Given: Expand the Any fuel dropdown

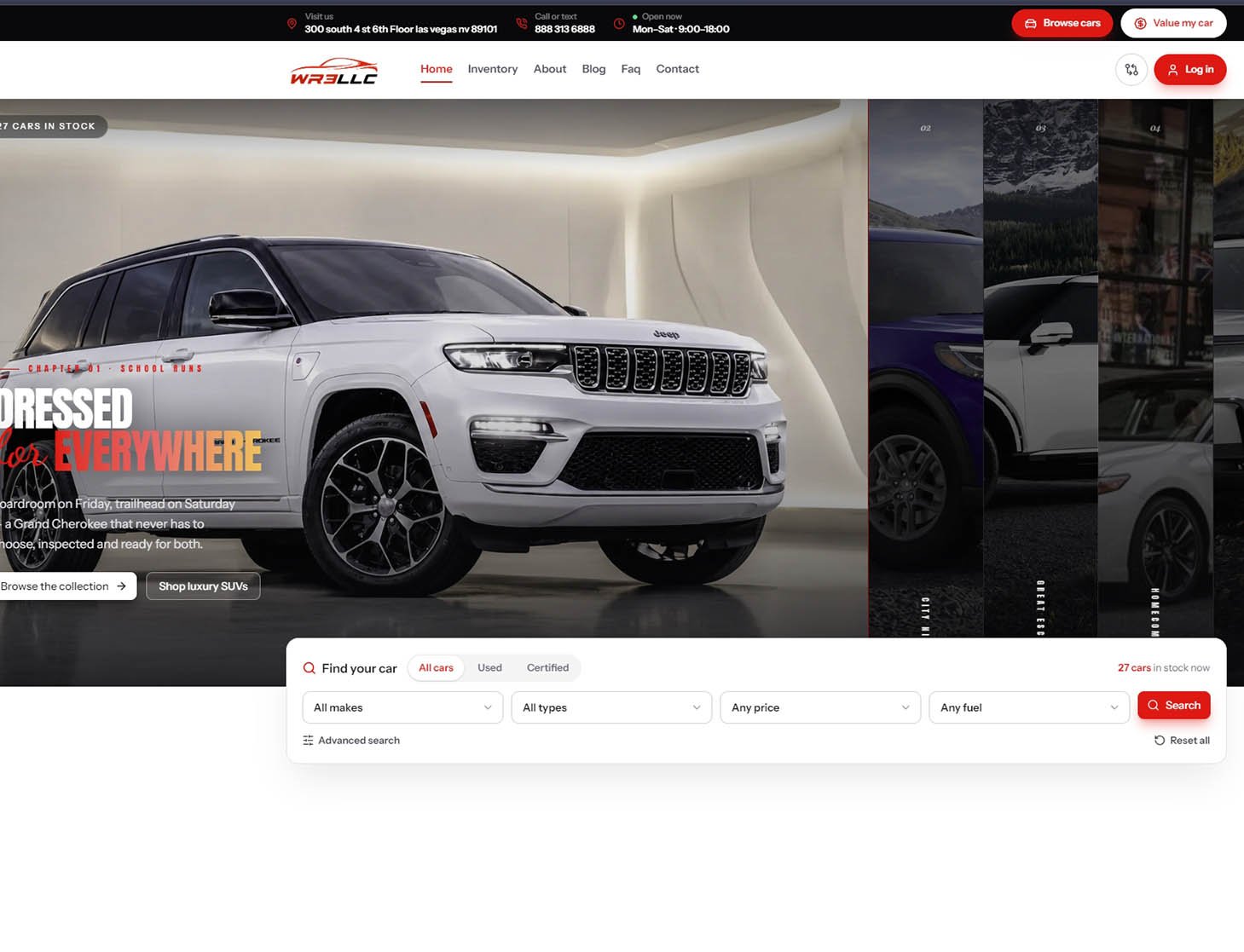Looking at the screenshot, I should (x=1029, y=707).
